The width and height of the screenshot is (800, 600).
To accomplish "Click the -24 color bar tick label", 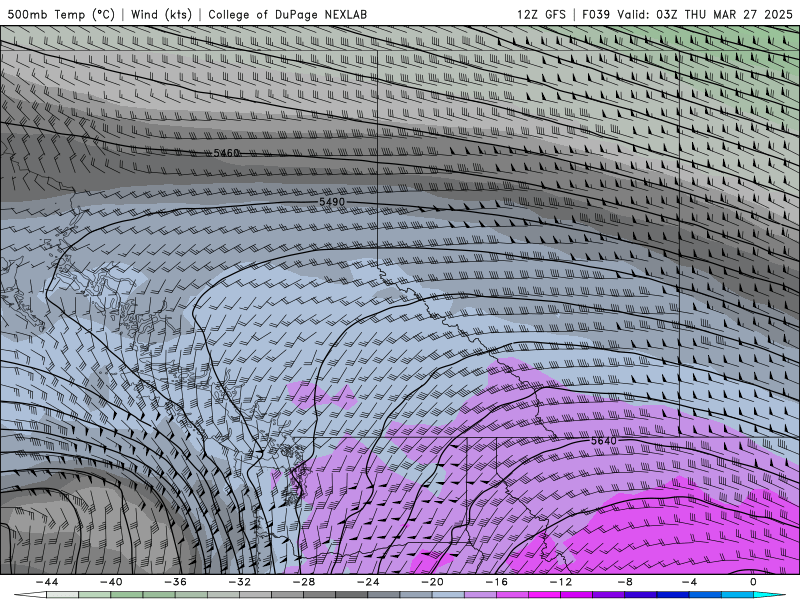I will pos(368,582).
